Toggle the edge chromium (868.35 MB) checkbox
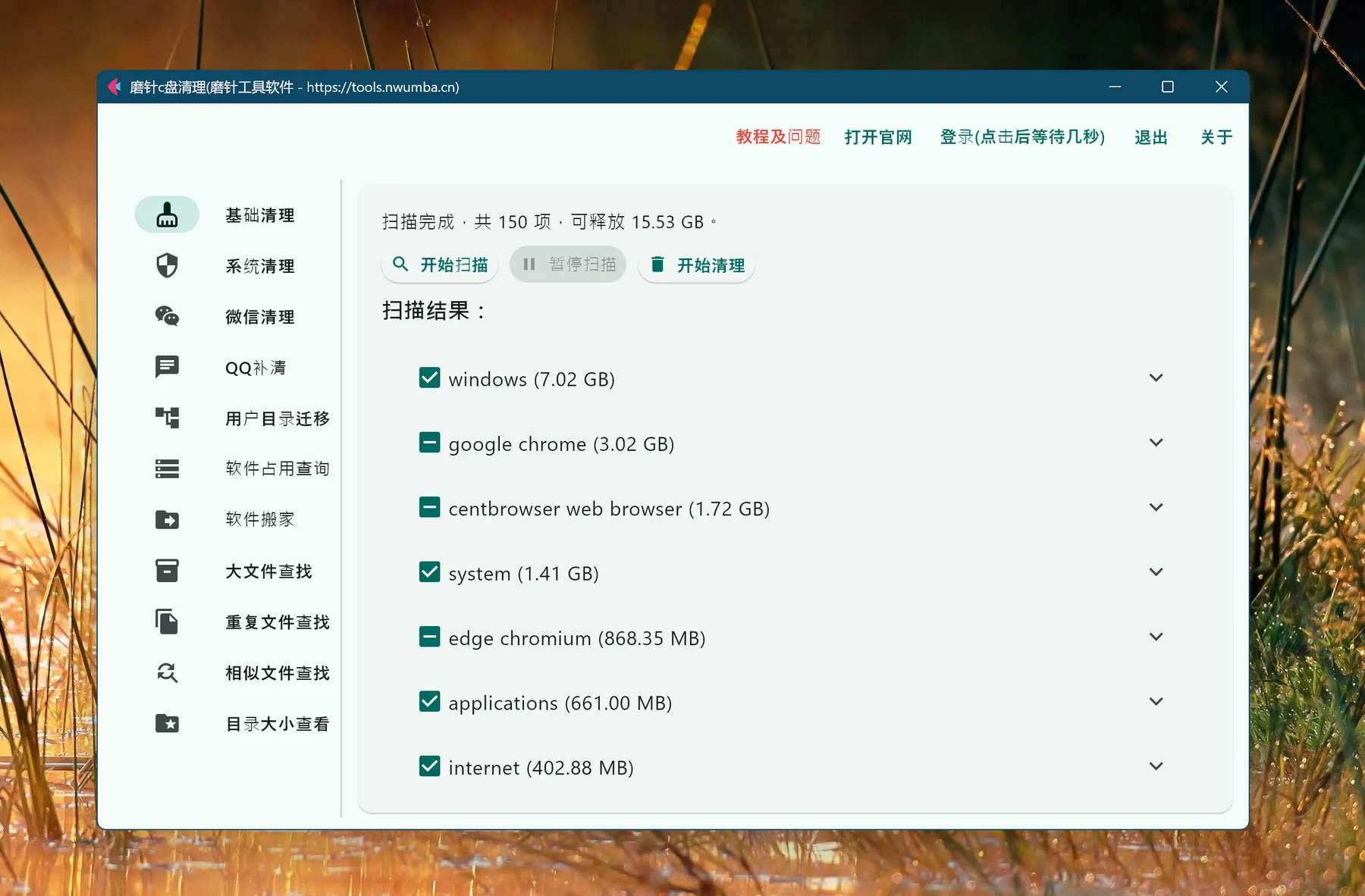Image resolution: width=1365 pixels, height=896 pixels. (x=429, y=637)
